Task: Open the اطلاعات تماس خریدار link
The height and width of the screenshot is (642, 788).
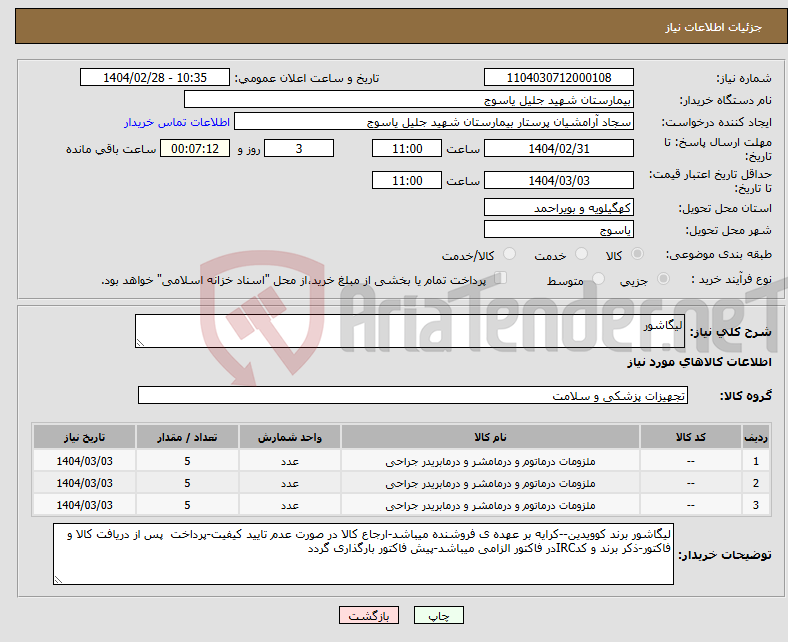Action: pos(177,122)
